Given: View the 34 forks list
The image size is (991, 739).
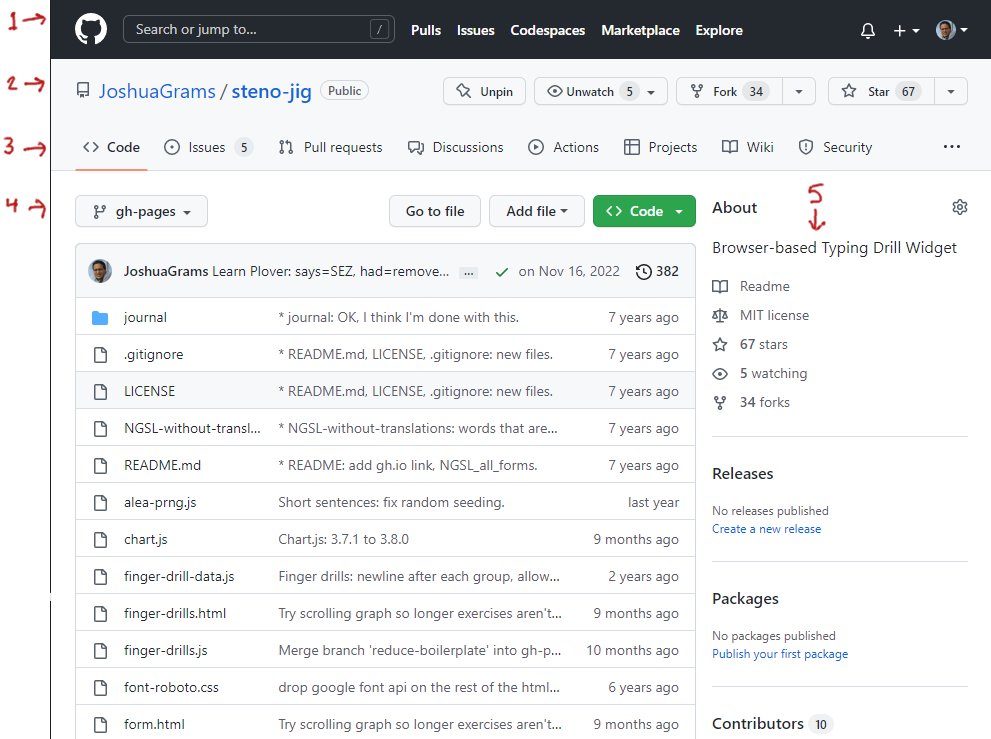Looking at the screenshot, I should [x=751, y=403].
